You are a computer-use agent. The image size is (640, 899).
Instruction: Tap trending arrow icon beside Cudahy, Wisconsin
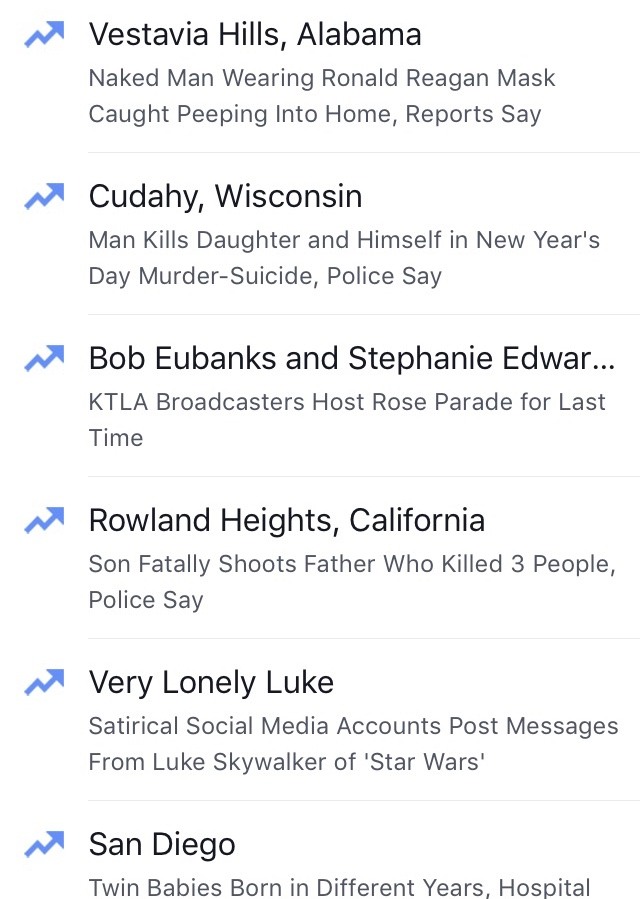pyautogui.click(x=44, y=197)
